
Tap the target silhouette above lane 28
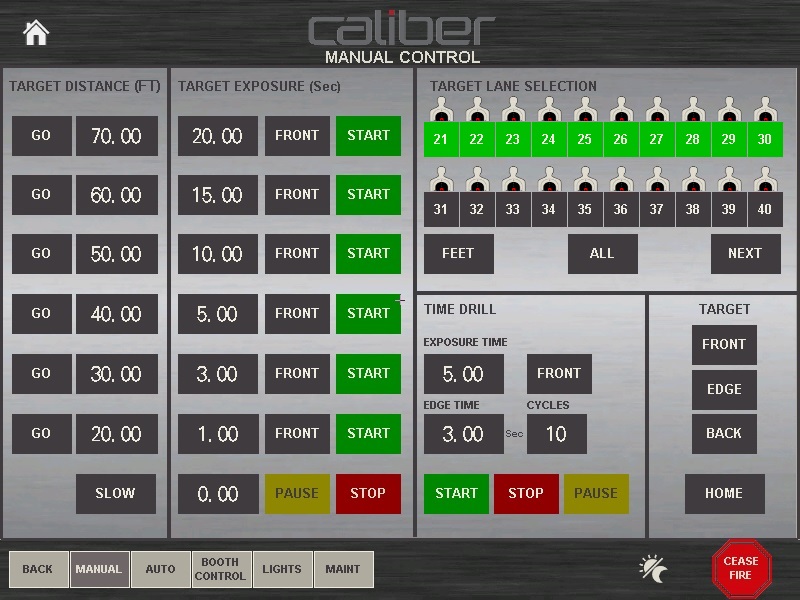point(692,107)
